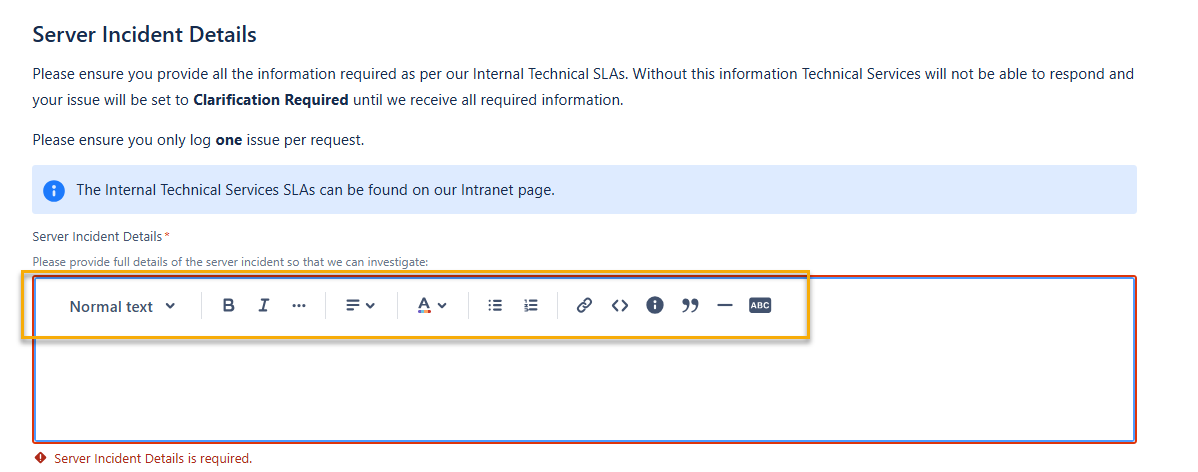This screenshot has height=472, width=1198.
Task: Click the 'Clarification Required' bold text
Action: (x=271, y=100)
